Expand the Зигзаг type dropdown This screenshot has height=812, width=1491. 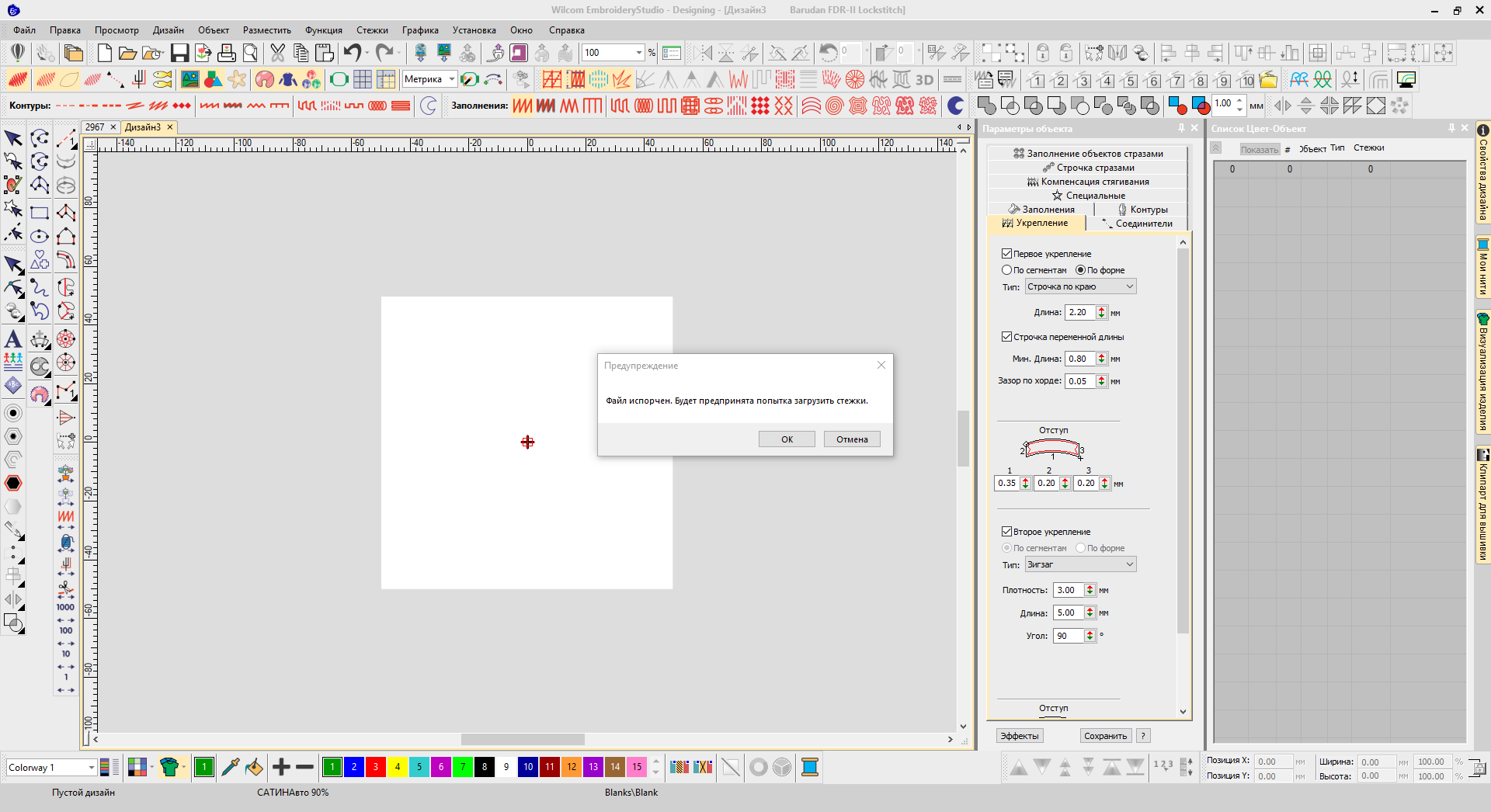[x=1080, y=564]
